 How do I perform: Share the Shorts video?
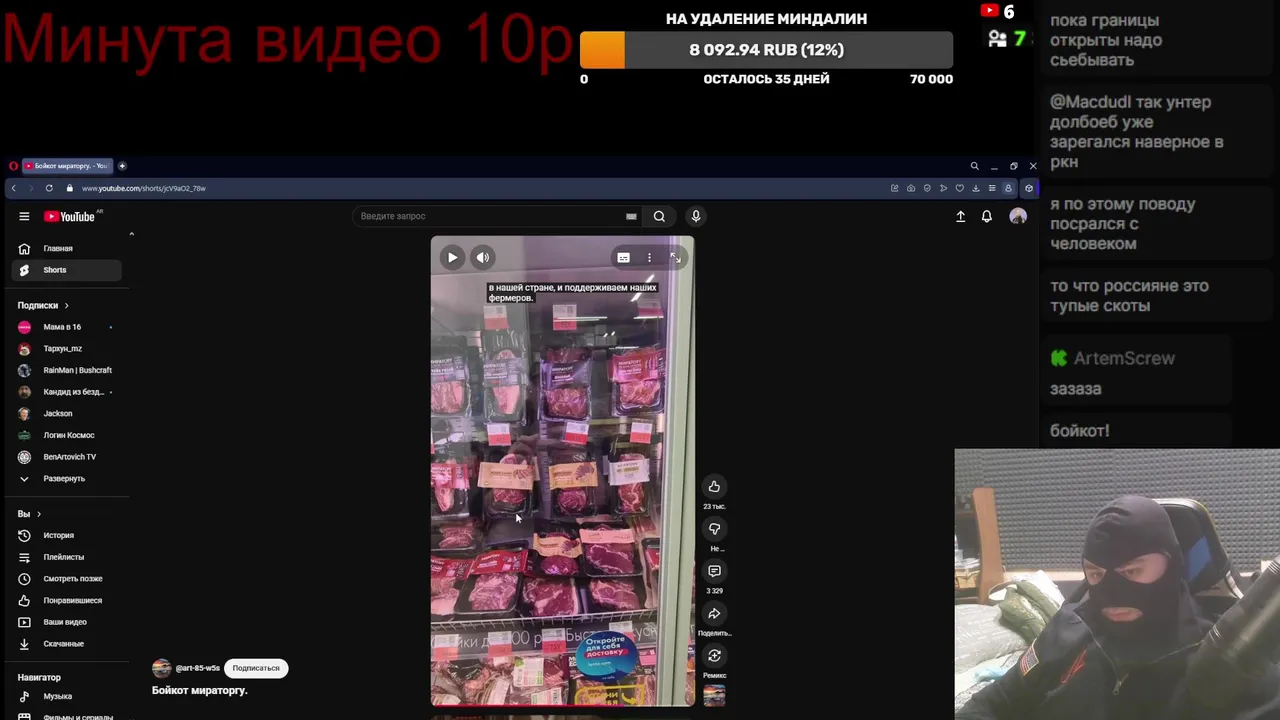(714, 614)
